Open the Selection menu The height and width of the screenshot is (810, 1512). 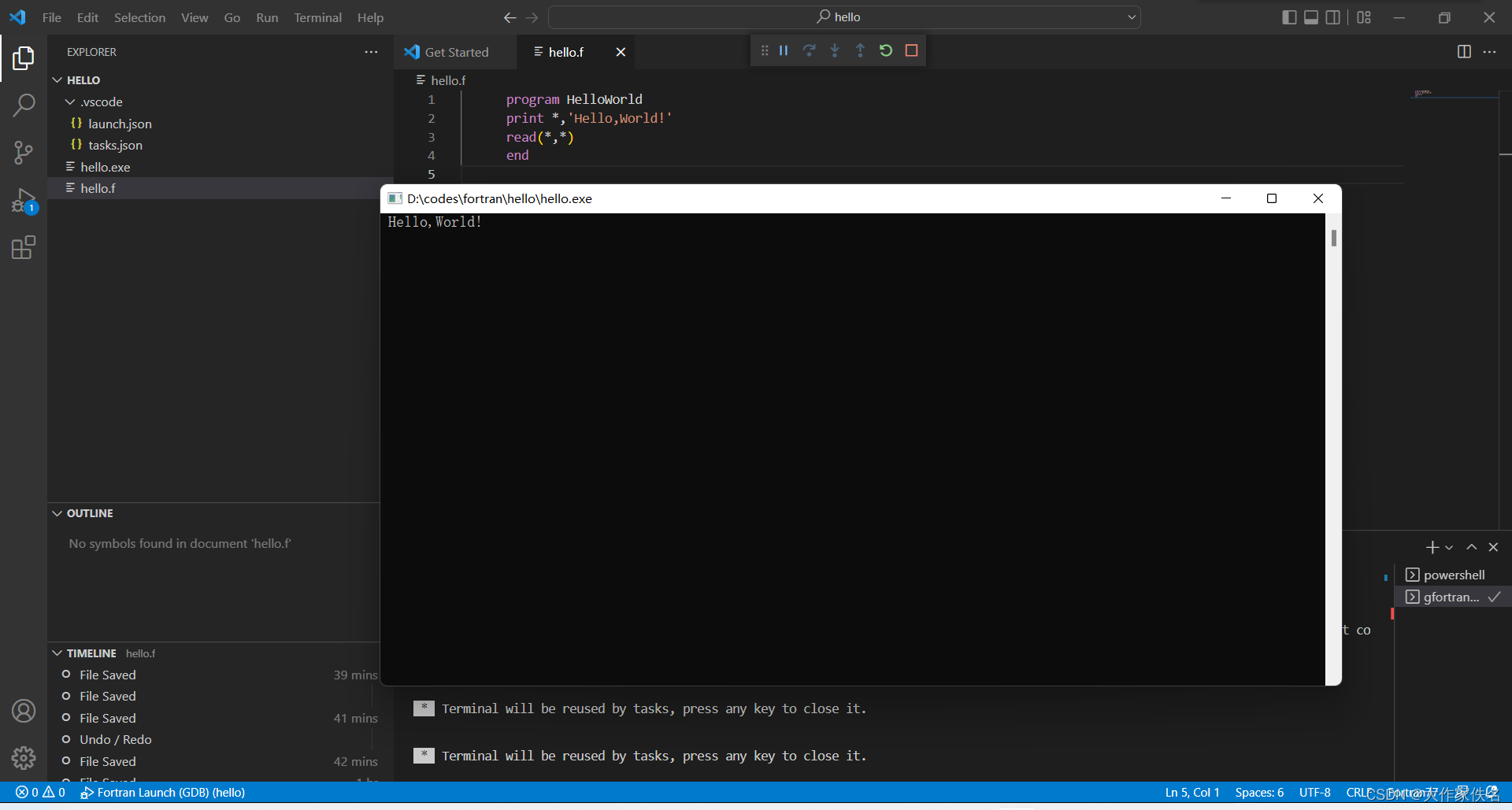(x=139, y=17)
